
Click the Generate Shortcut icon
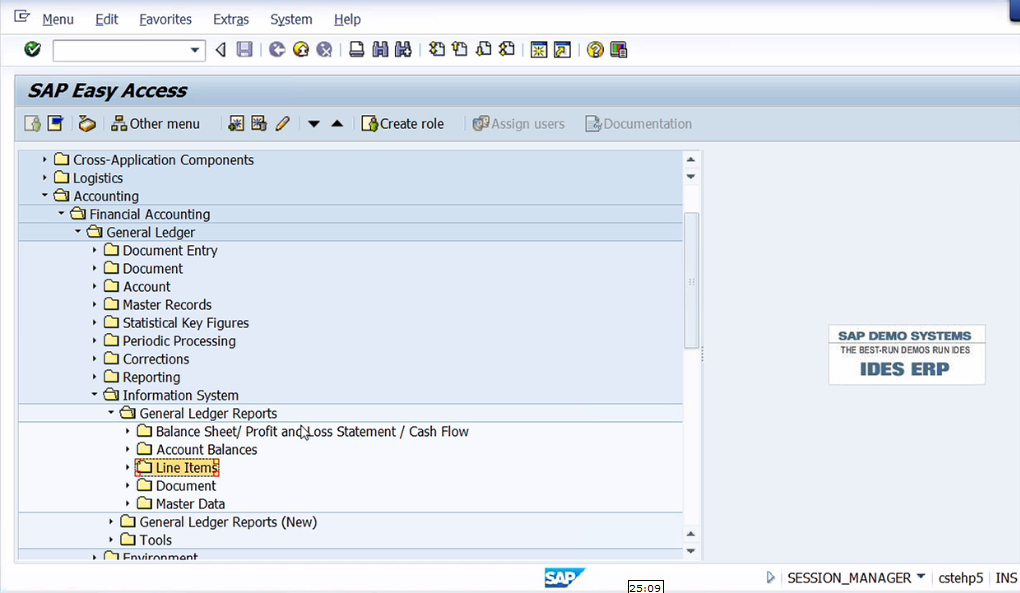tap(562, 49)
